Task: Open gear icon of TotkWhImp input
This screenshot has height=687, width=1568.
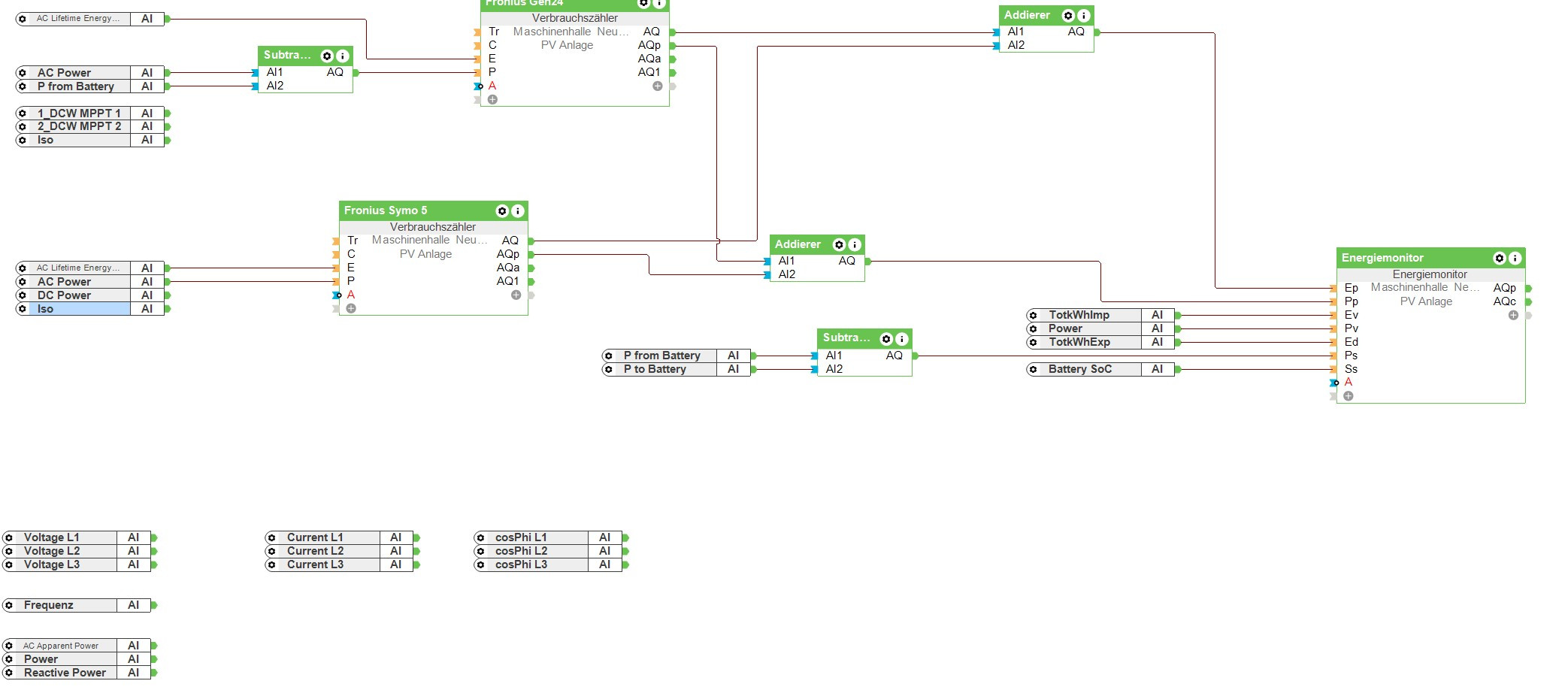Action: tap(1034, 316)
